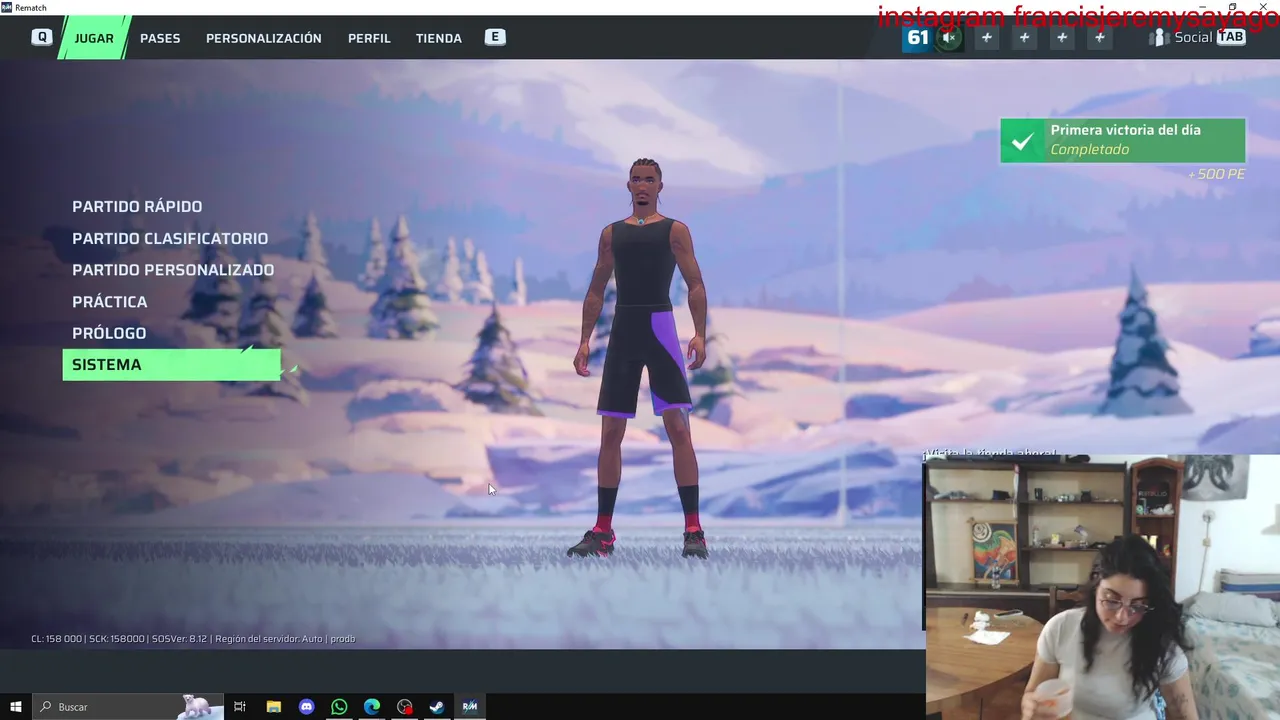
Task: Click the TAB key badge
Action: tap(1231, 37)
